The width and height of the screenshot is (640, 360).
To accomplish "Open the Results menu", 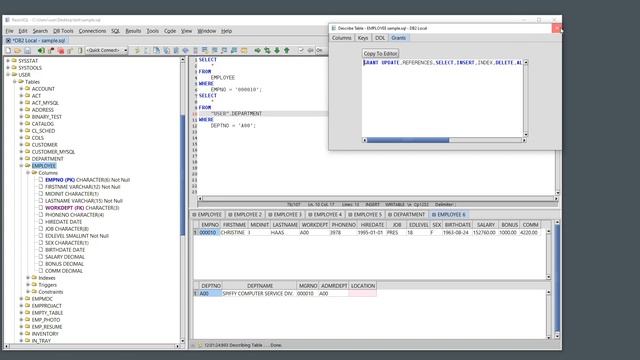I will pyautogui.click(x=133, y=31).
